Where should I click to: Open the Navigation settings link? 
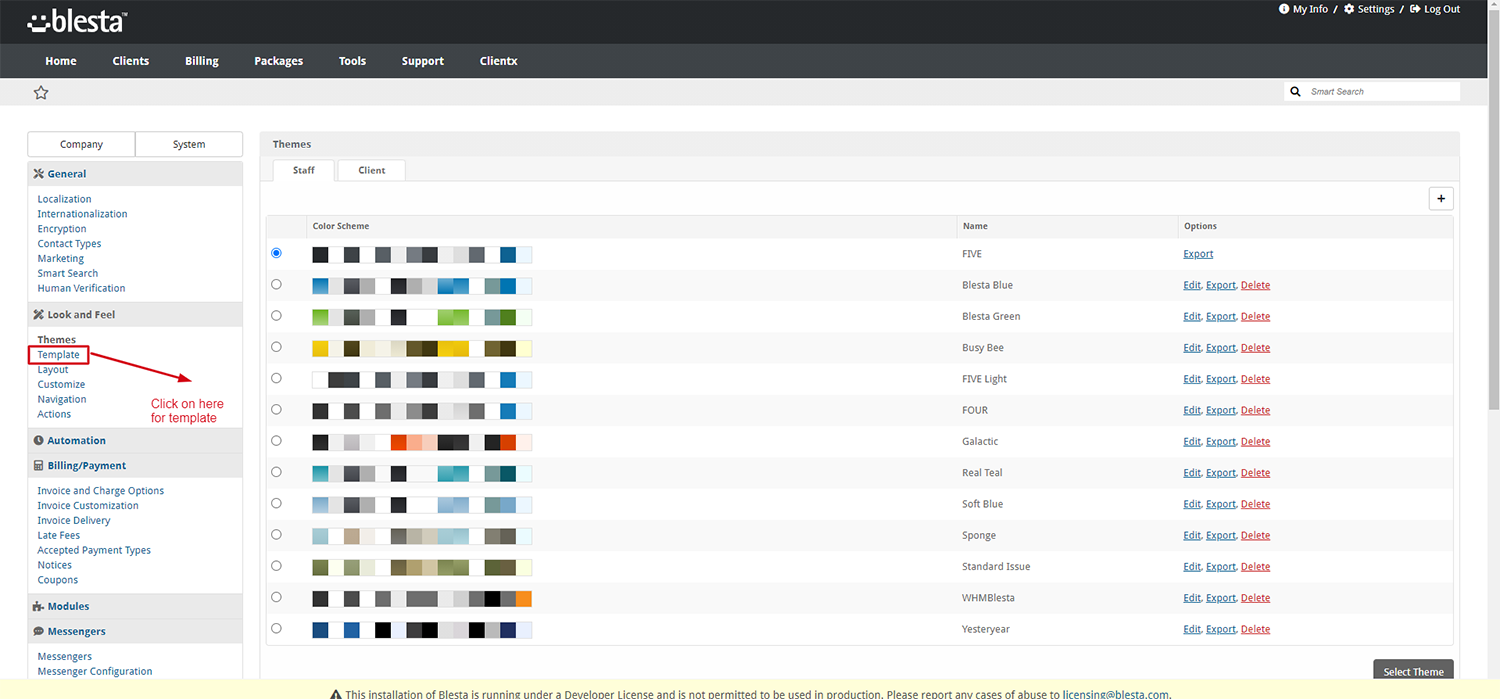tap(62, 399)
